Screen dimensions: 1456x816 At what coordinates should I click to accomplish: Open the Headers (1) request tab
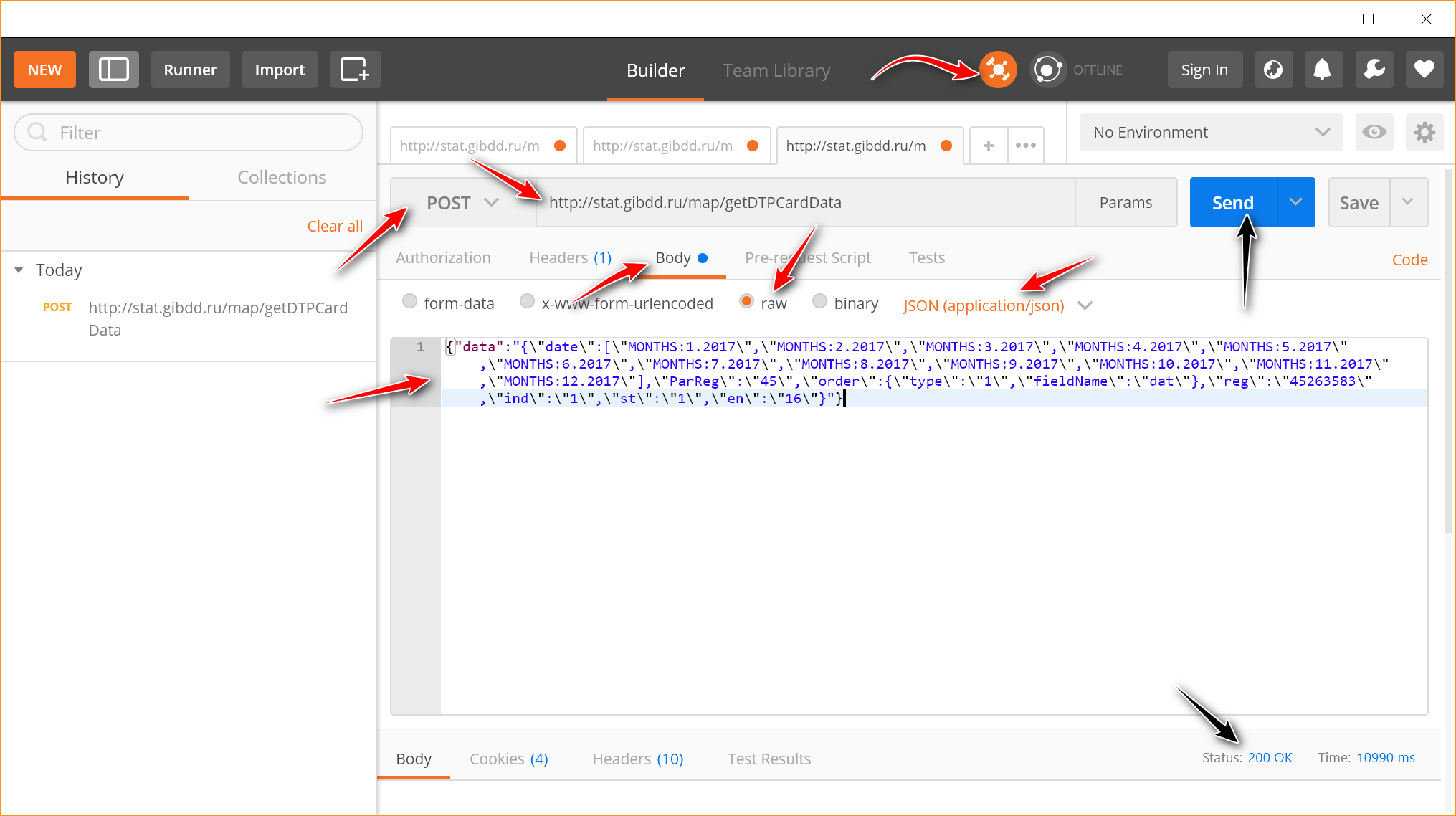(x=570, y=257)
